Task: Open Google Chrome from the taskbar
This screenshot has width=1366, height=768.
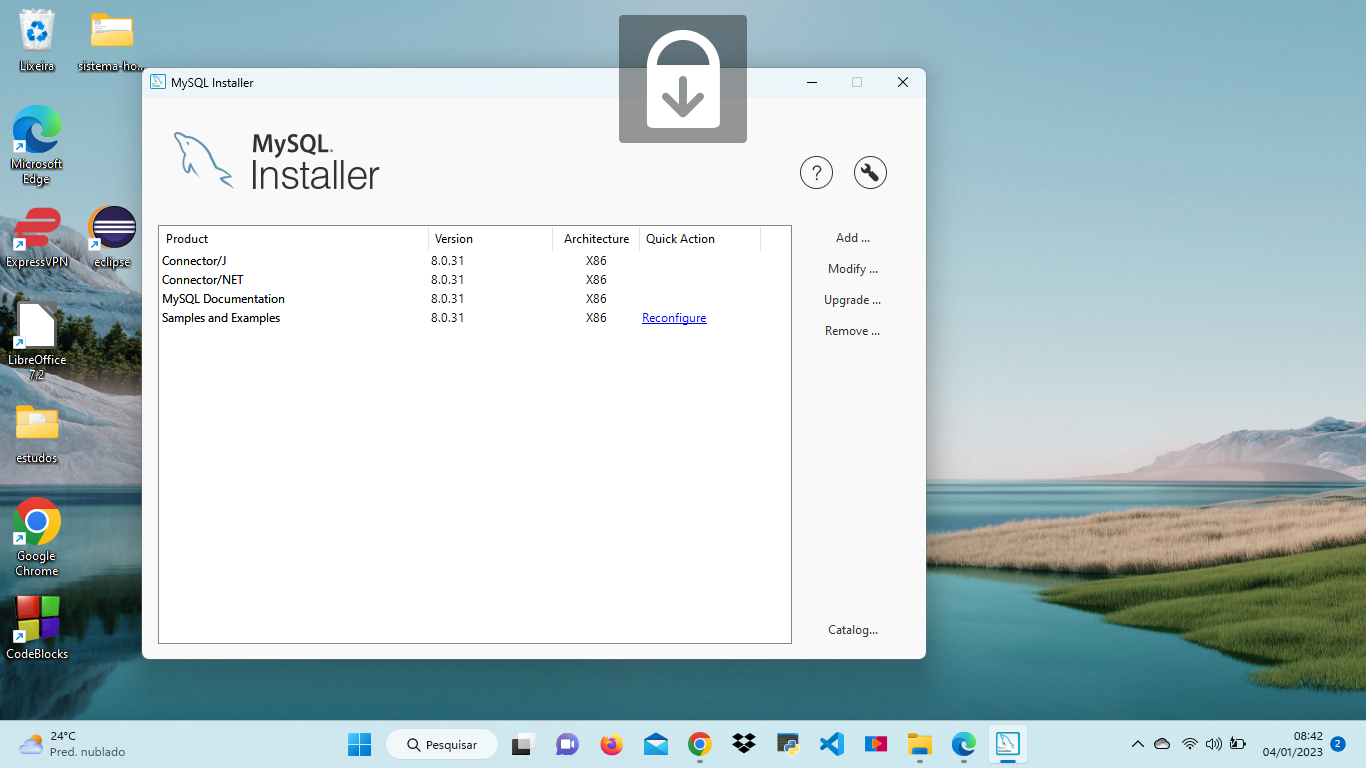Action: (x=699, y=744)
